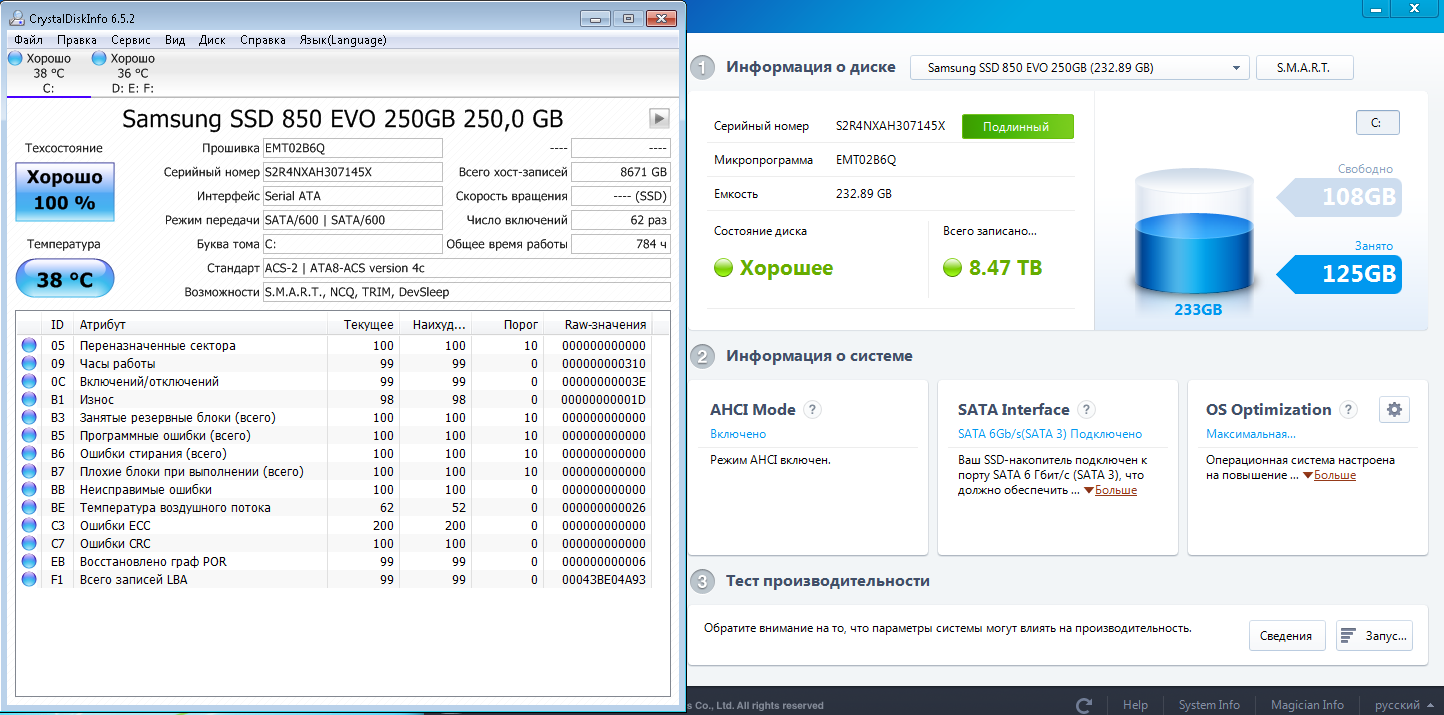The image size is (1444, 715).
Task: Click the 38 °C temperature indicator
Action: 65,279
